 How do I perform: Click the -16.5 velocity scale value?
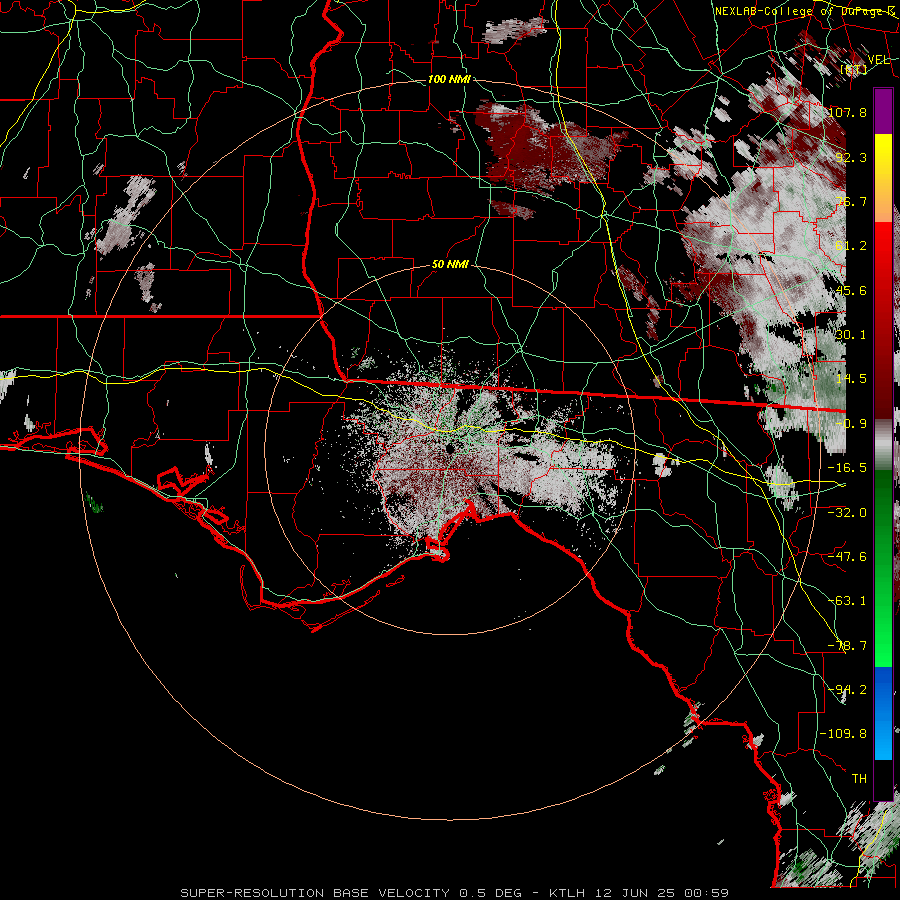point(847,468)
